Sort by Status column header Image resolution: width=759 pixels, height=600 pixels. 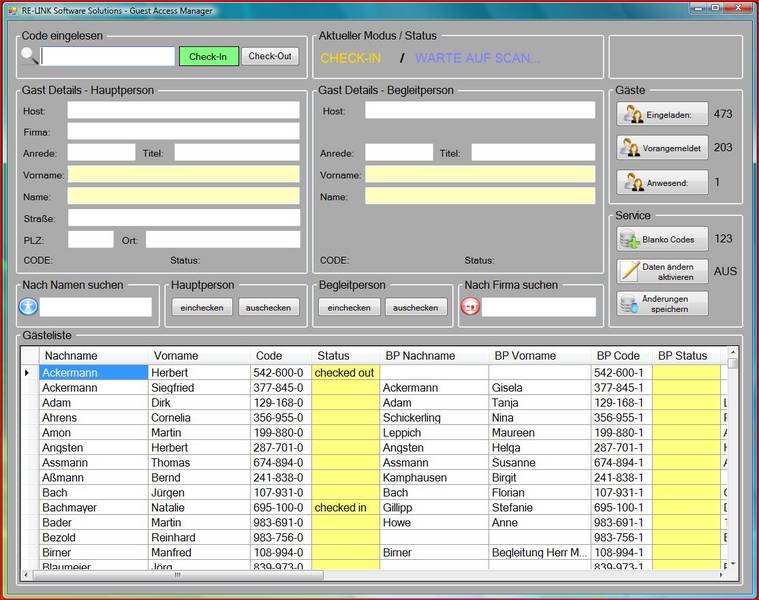point(346,356)
